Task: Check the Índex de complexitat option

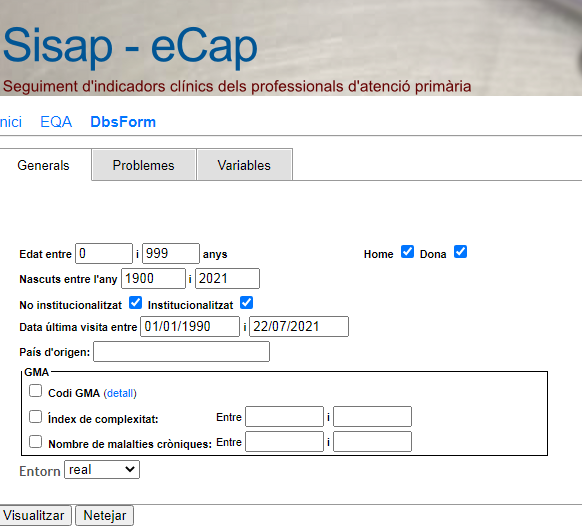Action: [36, 417]
